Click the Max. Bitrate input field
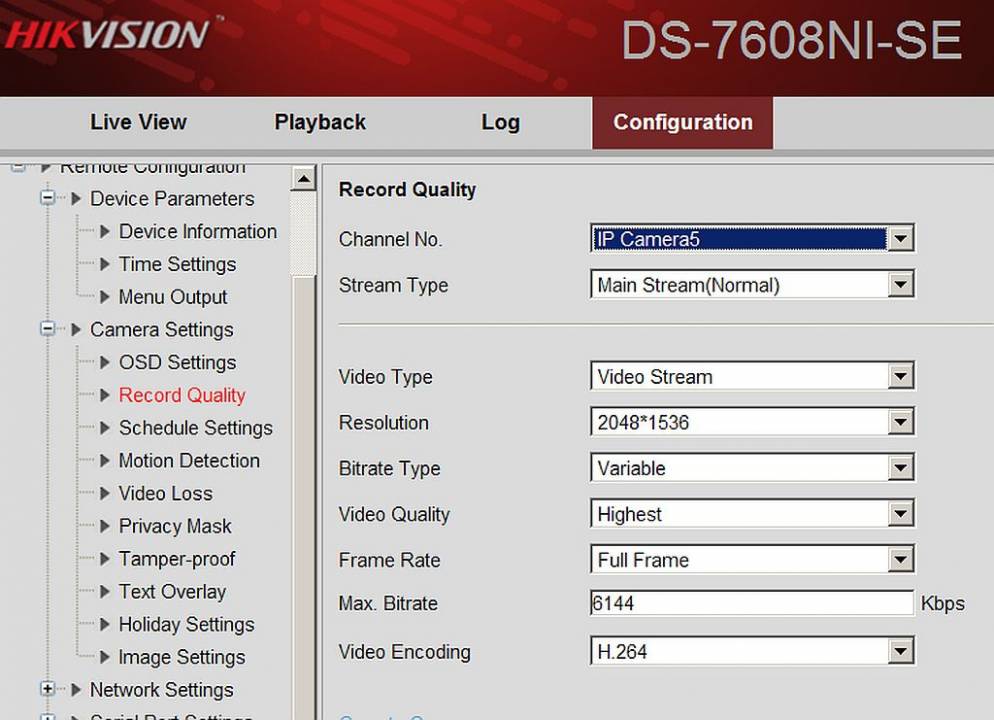This screenshot has height=720, width=994. pos(752,603)
